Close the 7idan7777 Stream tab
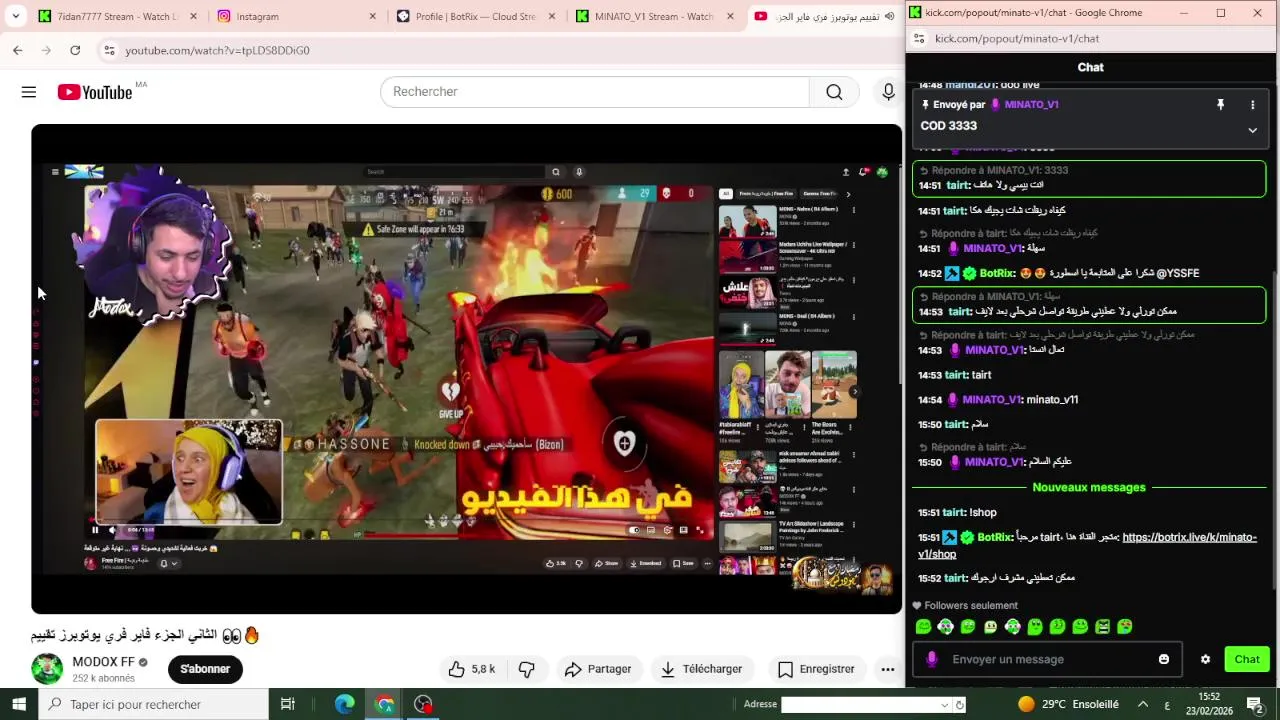 (x=194, y=16)
